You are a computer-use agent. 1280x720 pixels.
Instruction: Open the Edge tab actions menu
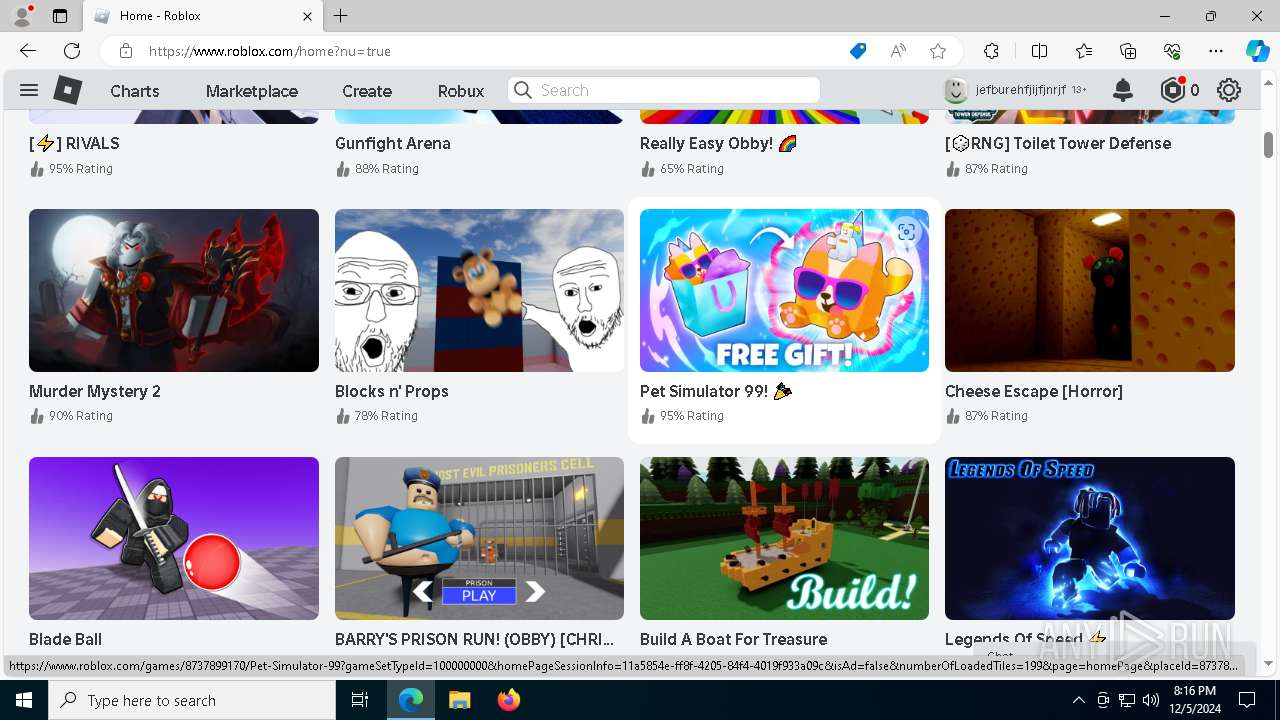[60, 16]
